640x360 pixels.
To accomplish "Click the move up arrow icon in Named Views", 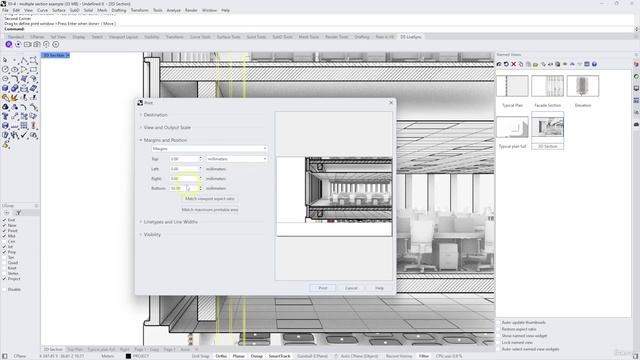I will point(572,64).
